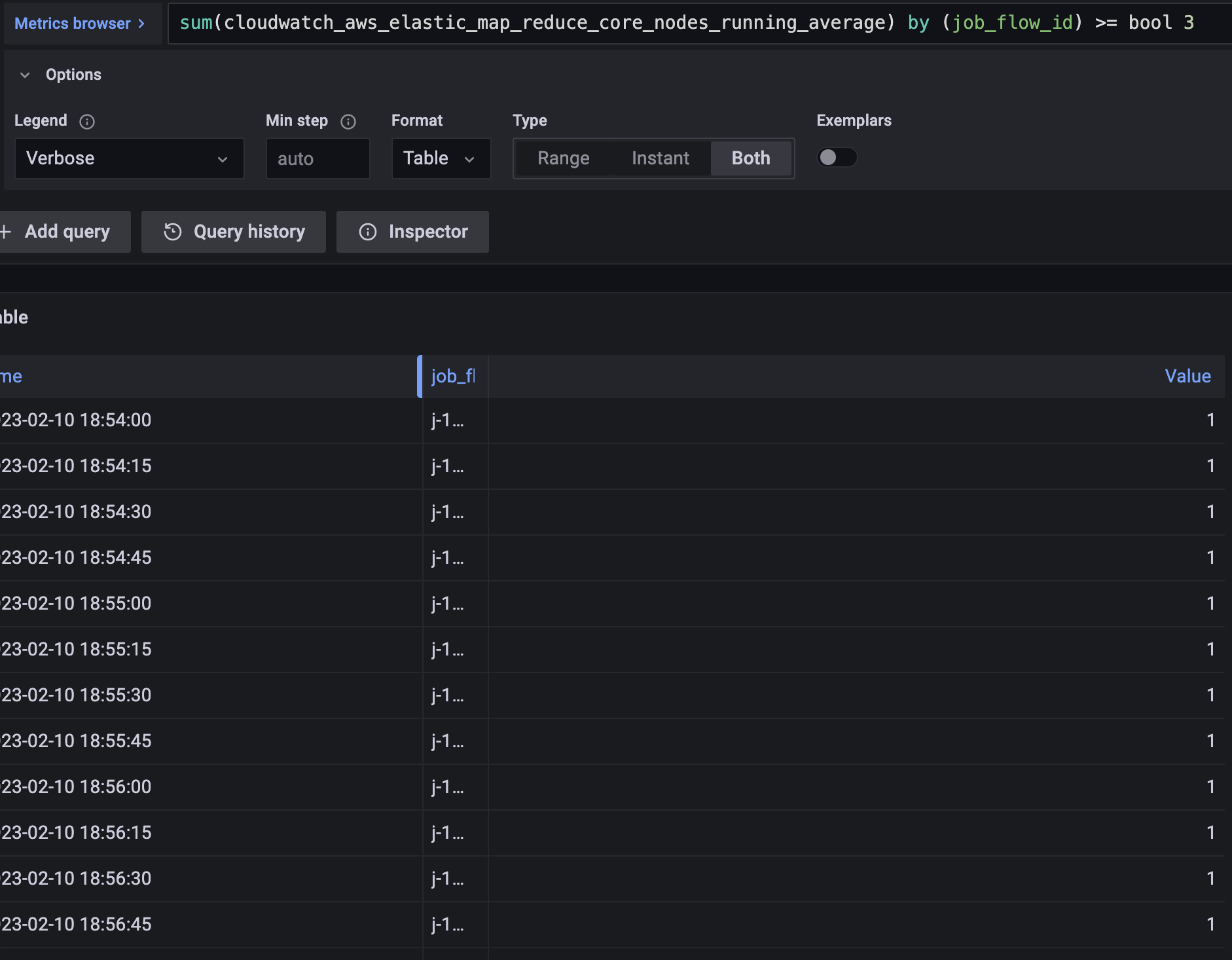1232x960 pixels.
Task: Click the chevron inside the Verbose selector
Action: (222, 158)
